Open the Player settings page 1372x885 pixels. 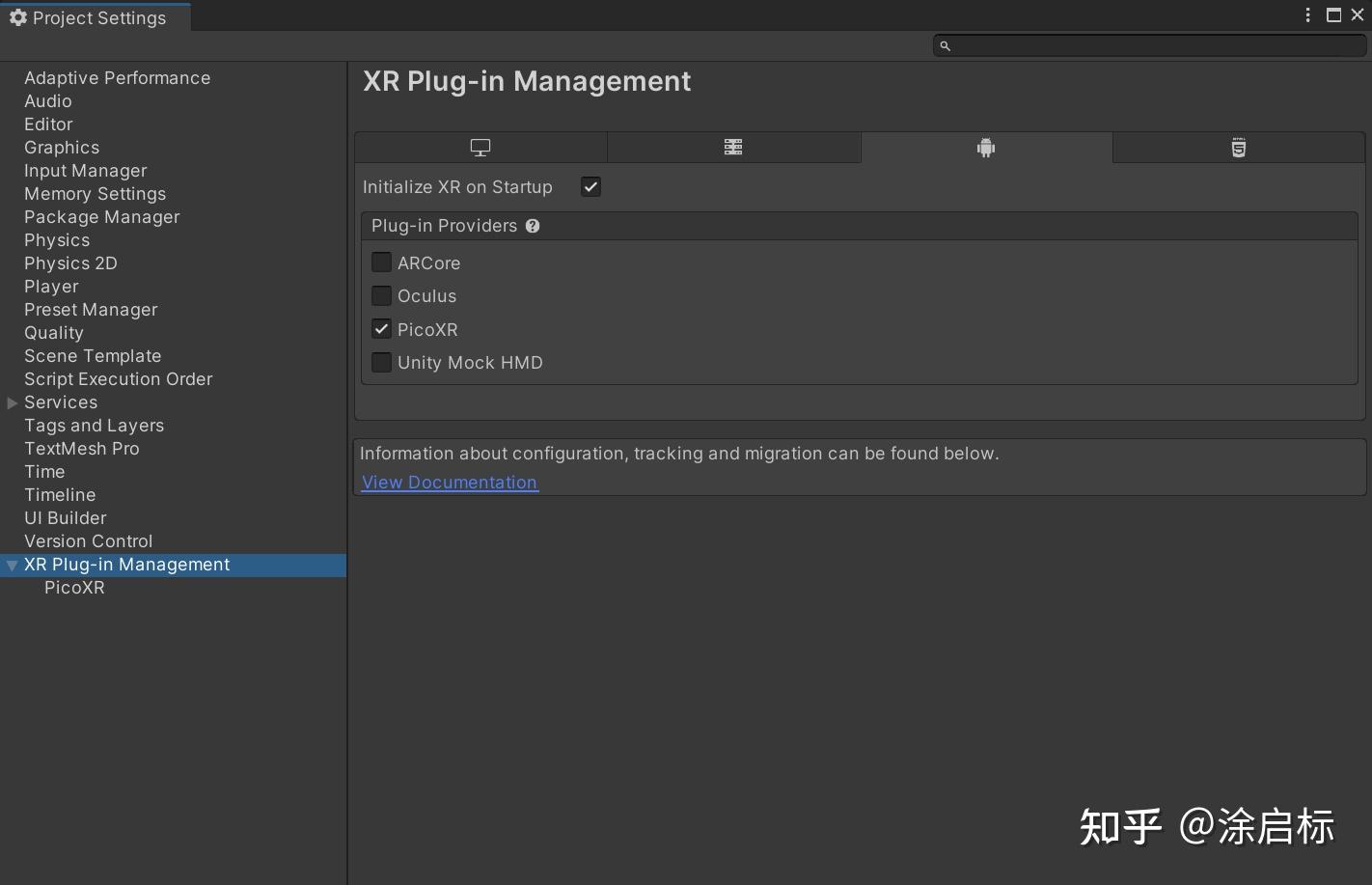coord(51,287)
